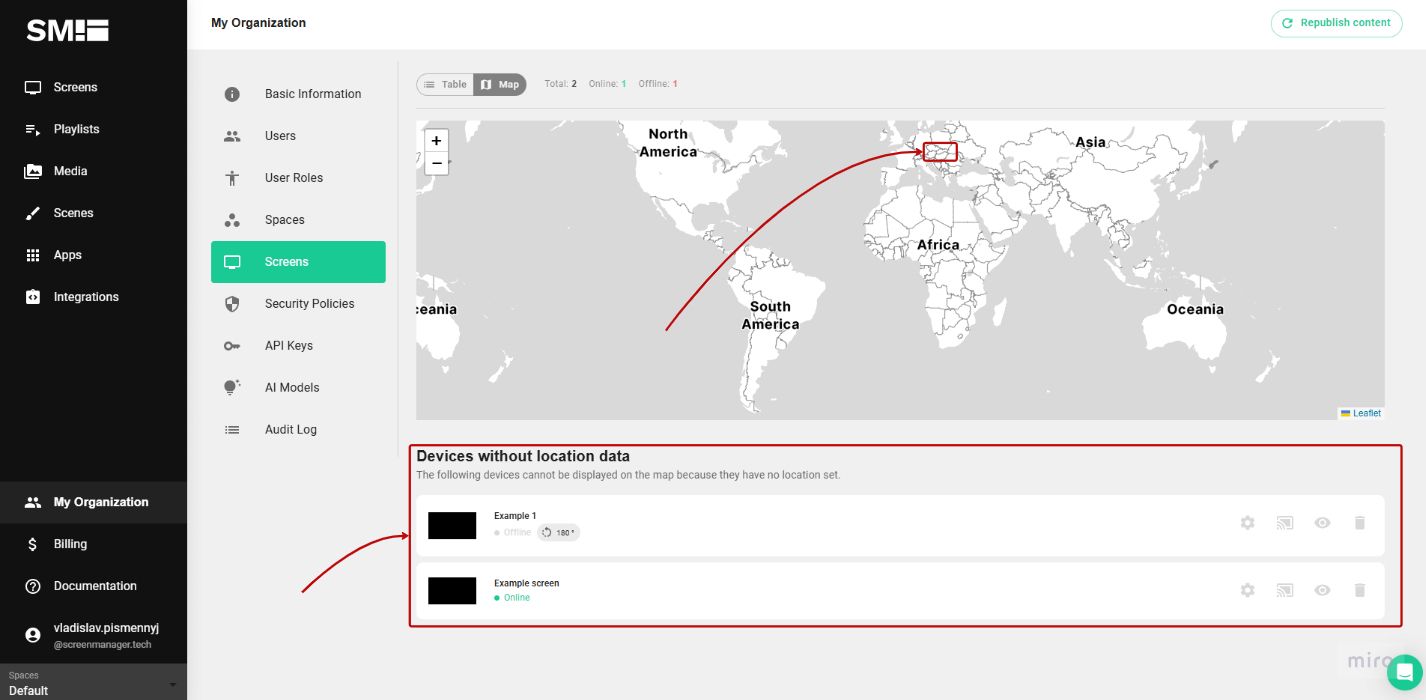This screenshot has height=700, width=1426.
Task: Select My Organization in the sidebar
Action: click(x=93, y=502)
